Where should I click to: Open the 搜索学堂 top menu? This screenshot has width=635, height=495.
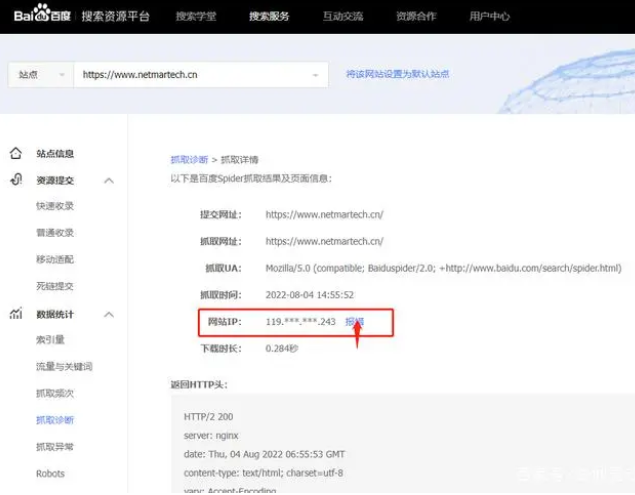pos(195,16)
